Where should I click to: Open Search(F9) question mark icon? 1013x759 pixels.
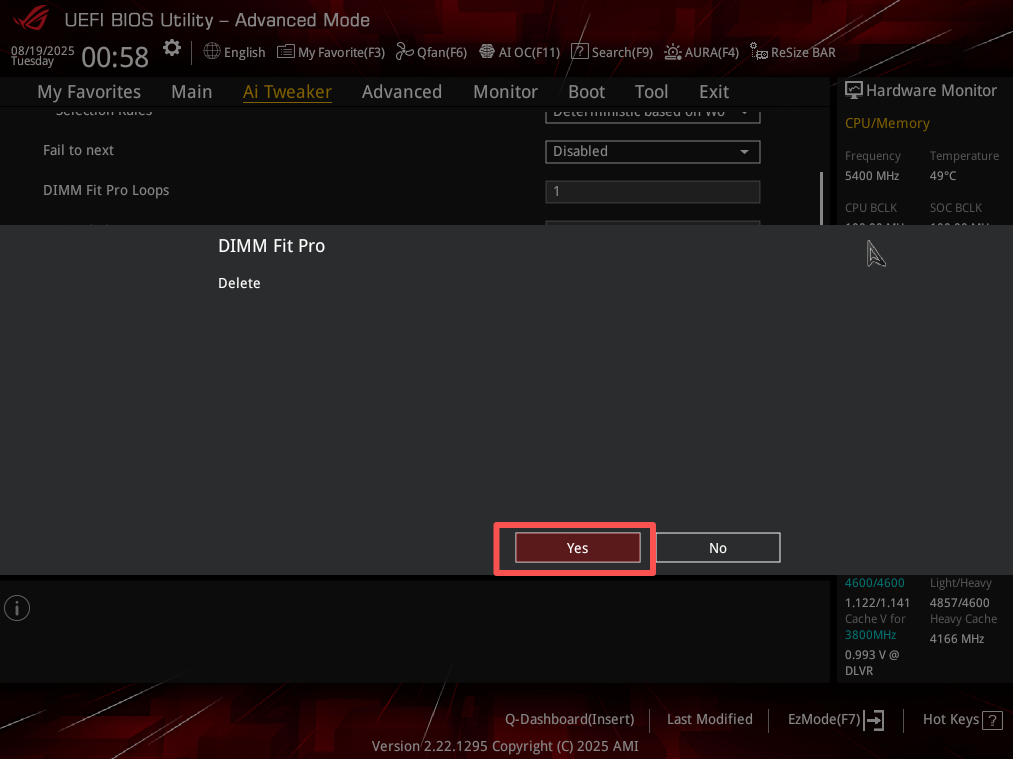(580, 52)
